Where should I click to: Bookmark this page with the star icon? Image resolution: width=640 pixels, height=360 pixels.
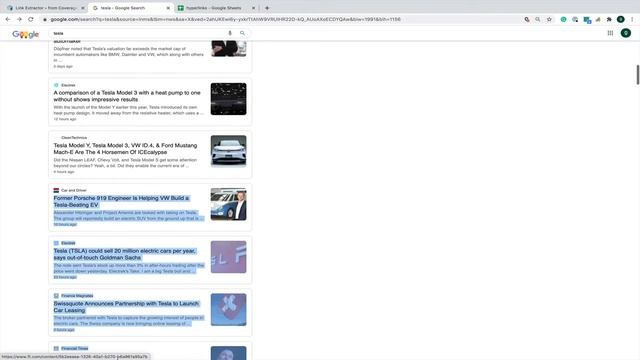[x=549, y=19]
